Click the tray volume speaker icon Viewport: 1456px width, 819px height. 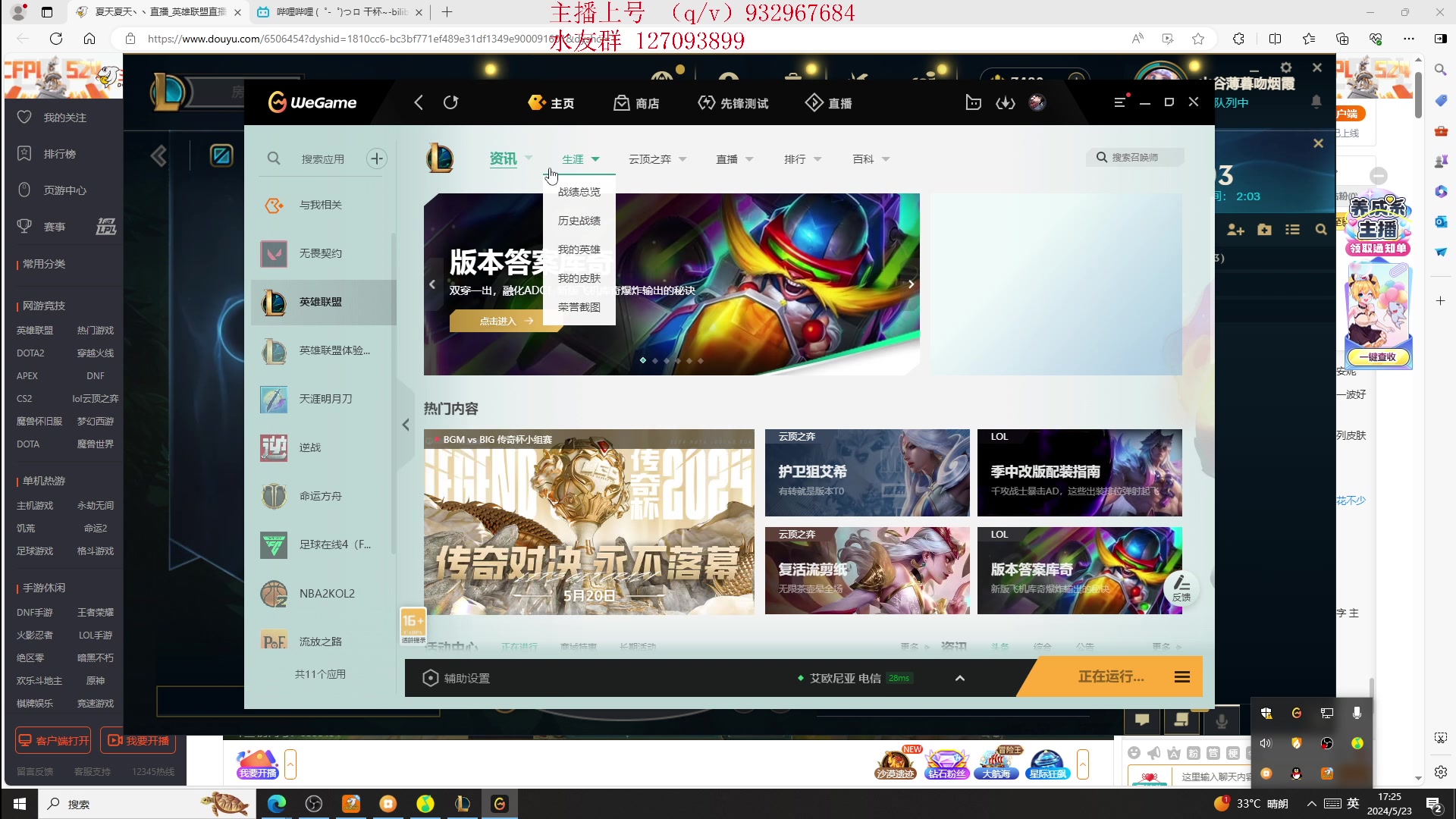(x=1266, y=743)
